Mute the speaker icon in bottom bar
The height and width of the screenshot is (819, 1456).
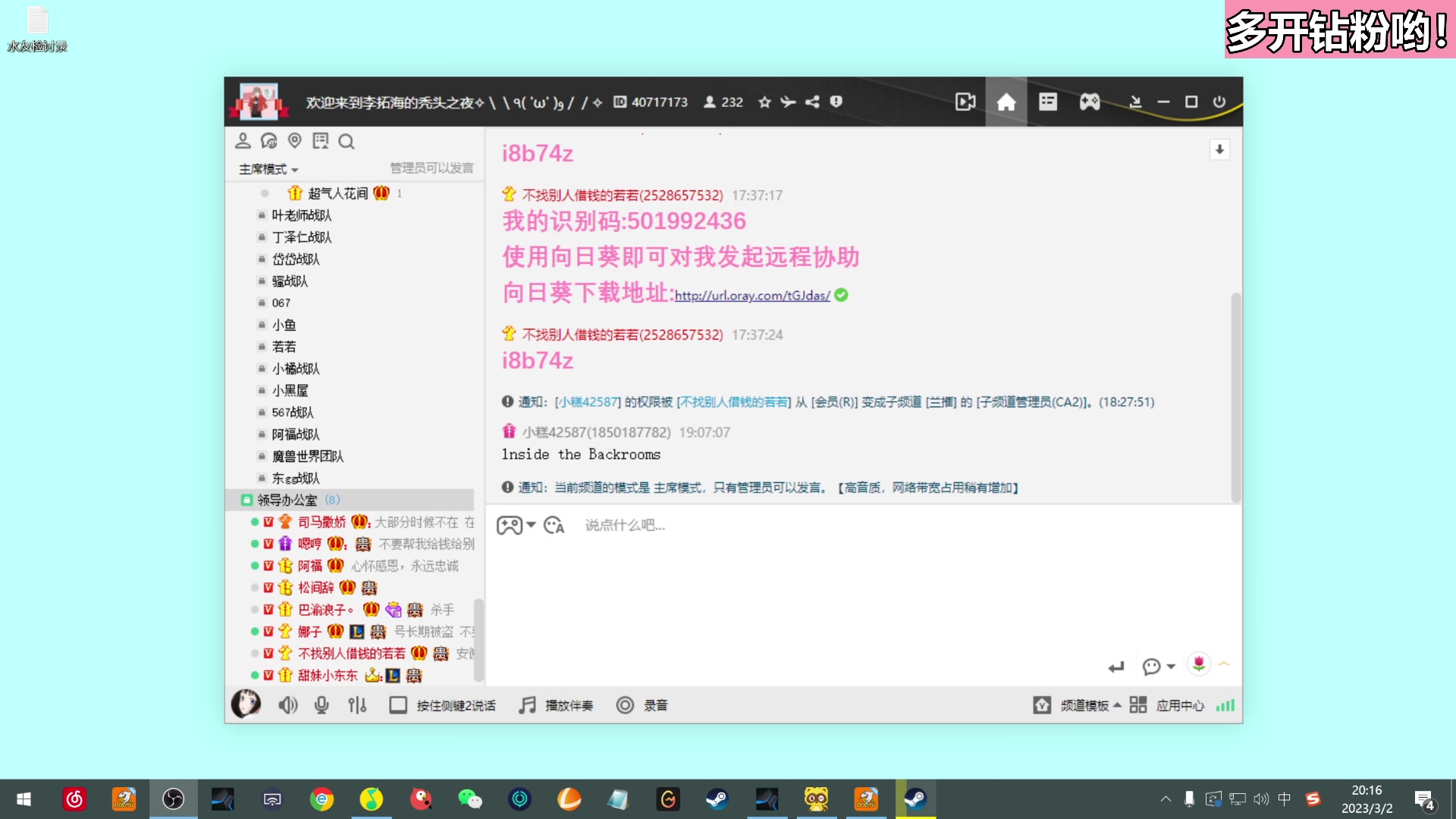(x=287, y=704)
